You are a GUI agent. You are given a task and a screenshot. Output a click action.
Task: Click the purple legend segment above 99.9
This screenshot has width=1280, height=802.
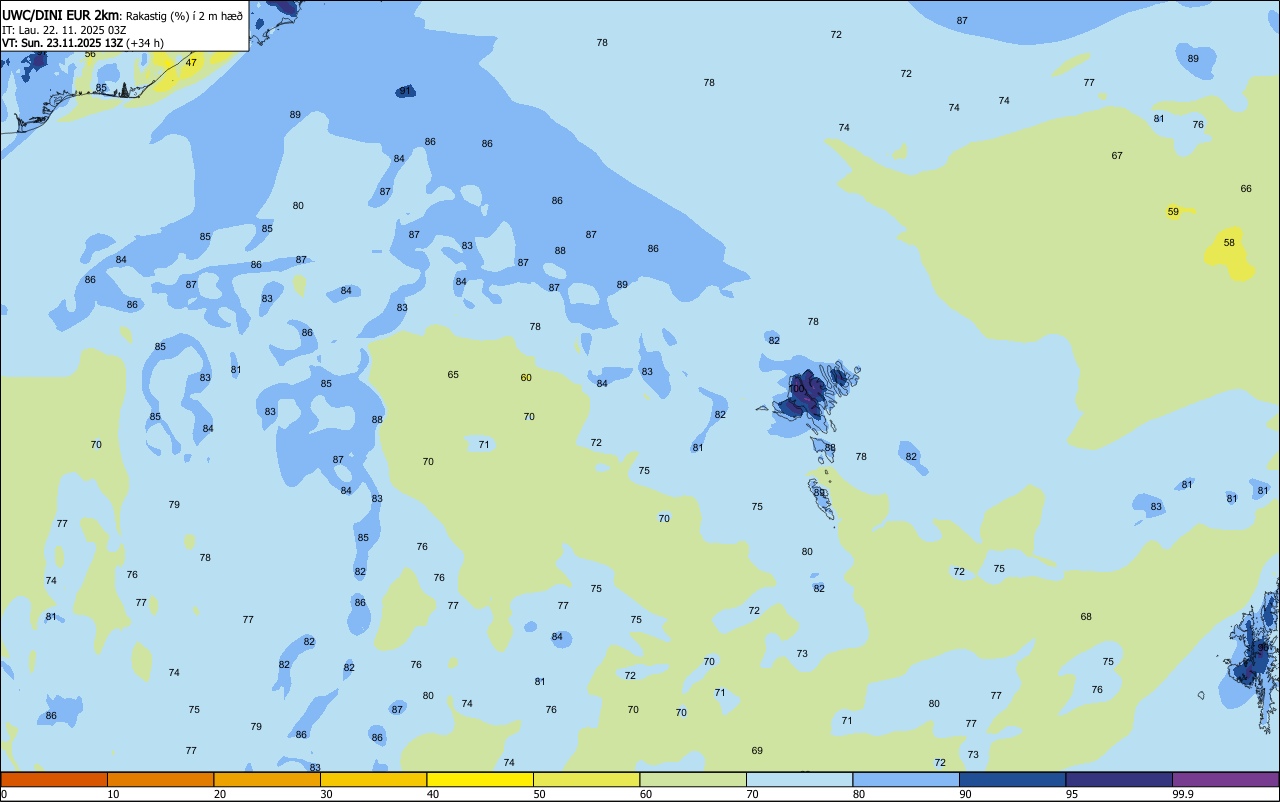(1225, 779)
